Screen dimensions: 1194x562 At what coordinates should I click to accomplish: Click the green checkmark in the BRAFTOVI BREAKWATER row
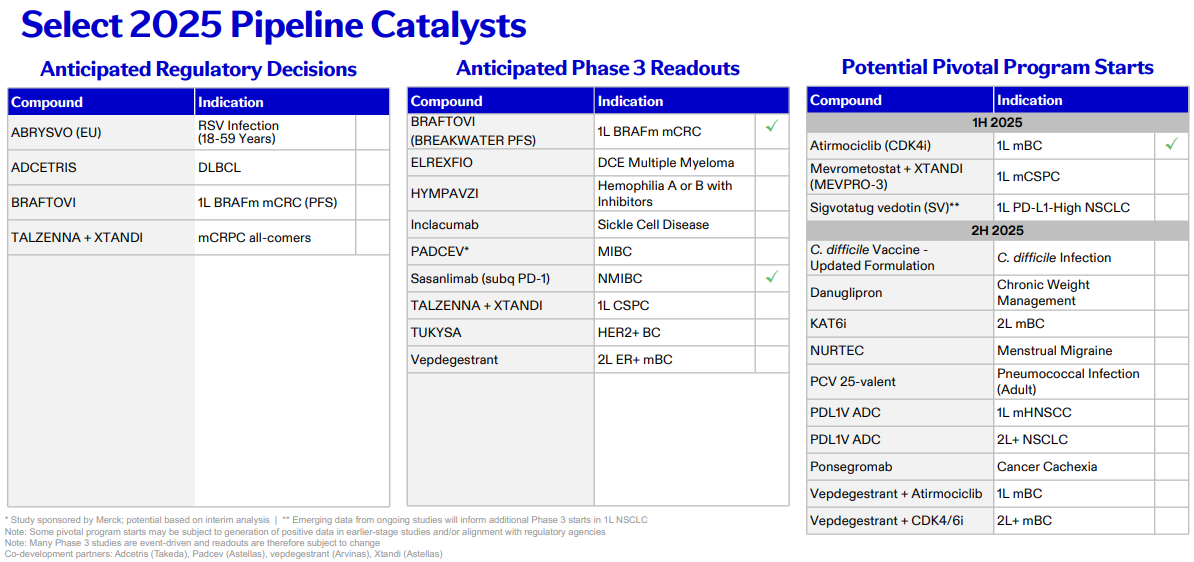click(771, 126)
